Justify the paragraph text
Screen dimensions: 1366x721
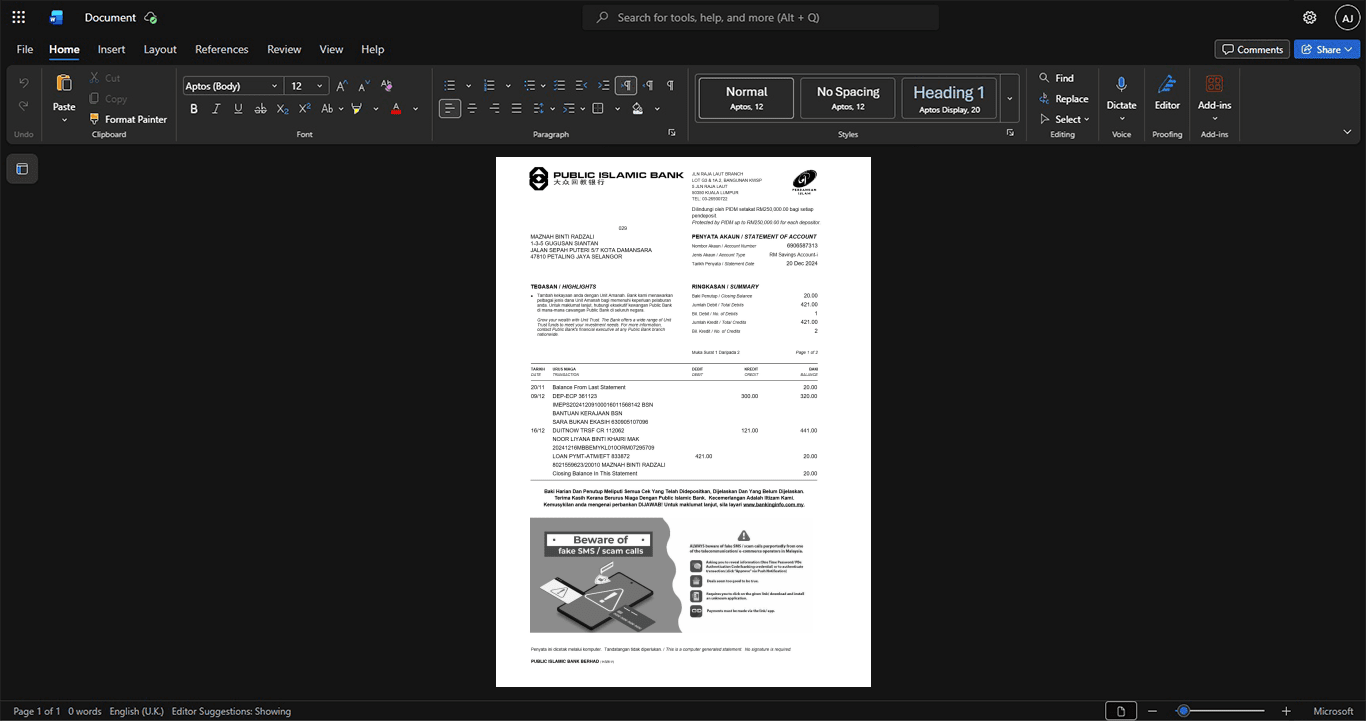[x=516, y=108]
